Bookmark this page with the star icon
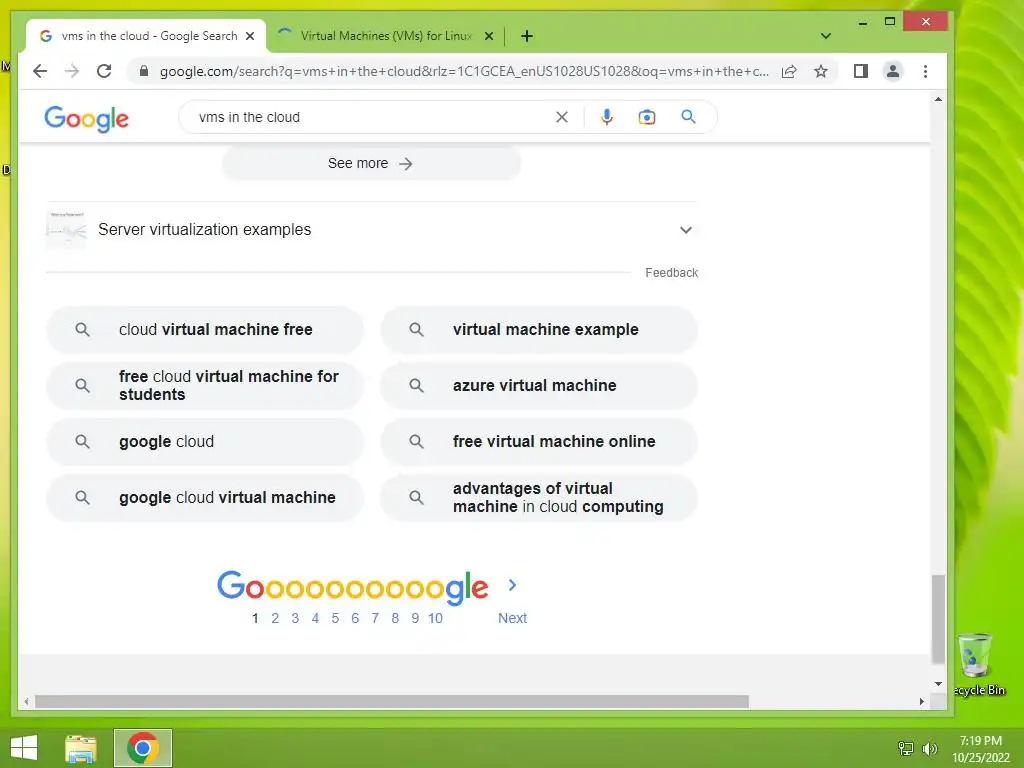Image resolution: width=1024 pixels, height=768 pixels. pyautogui.click(x=821, y=71)
